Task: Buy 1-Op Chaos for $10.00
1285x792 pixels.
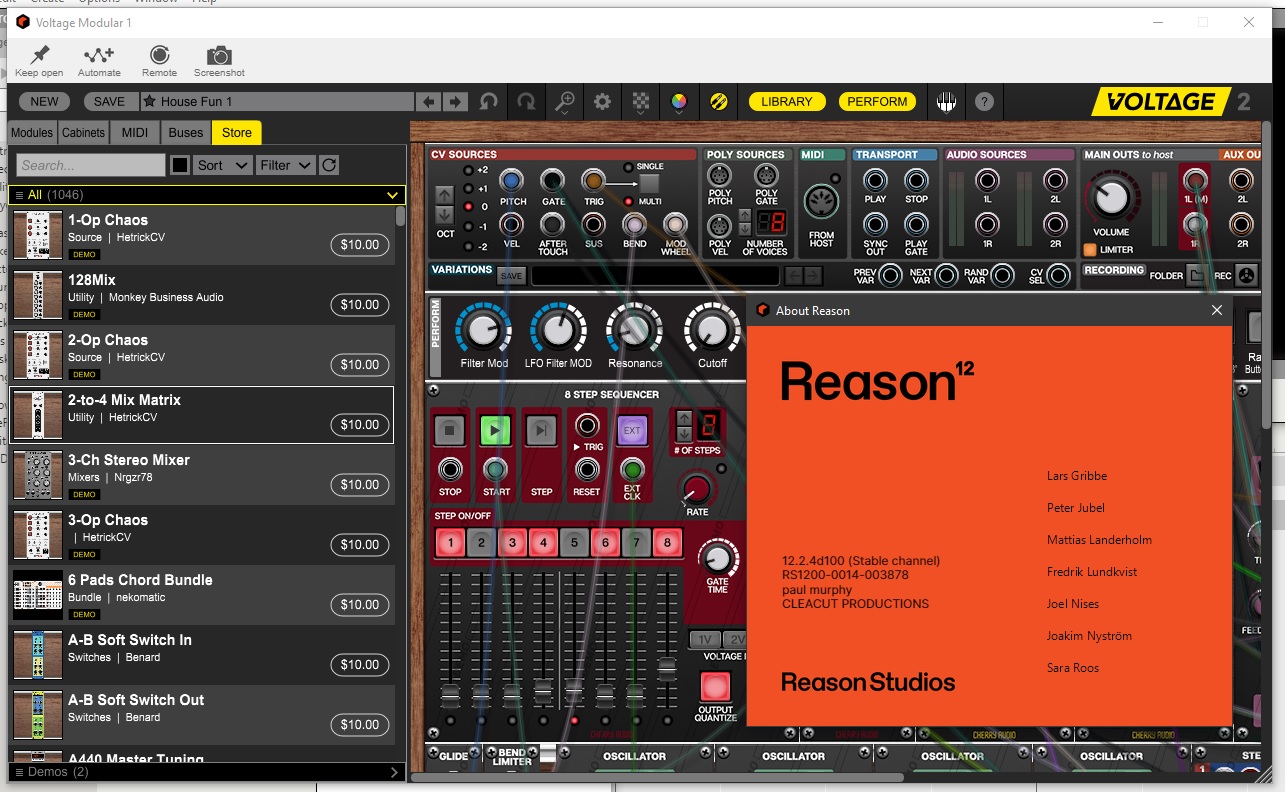Action: point(360,244)
